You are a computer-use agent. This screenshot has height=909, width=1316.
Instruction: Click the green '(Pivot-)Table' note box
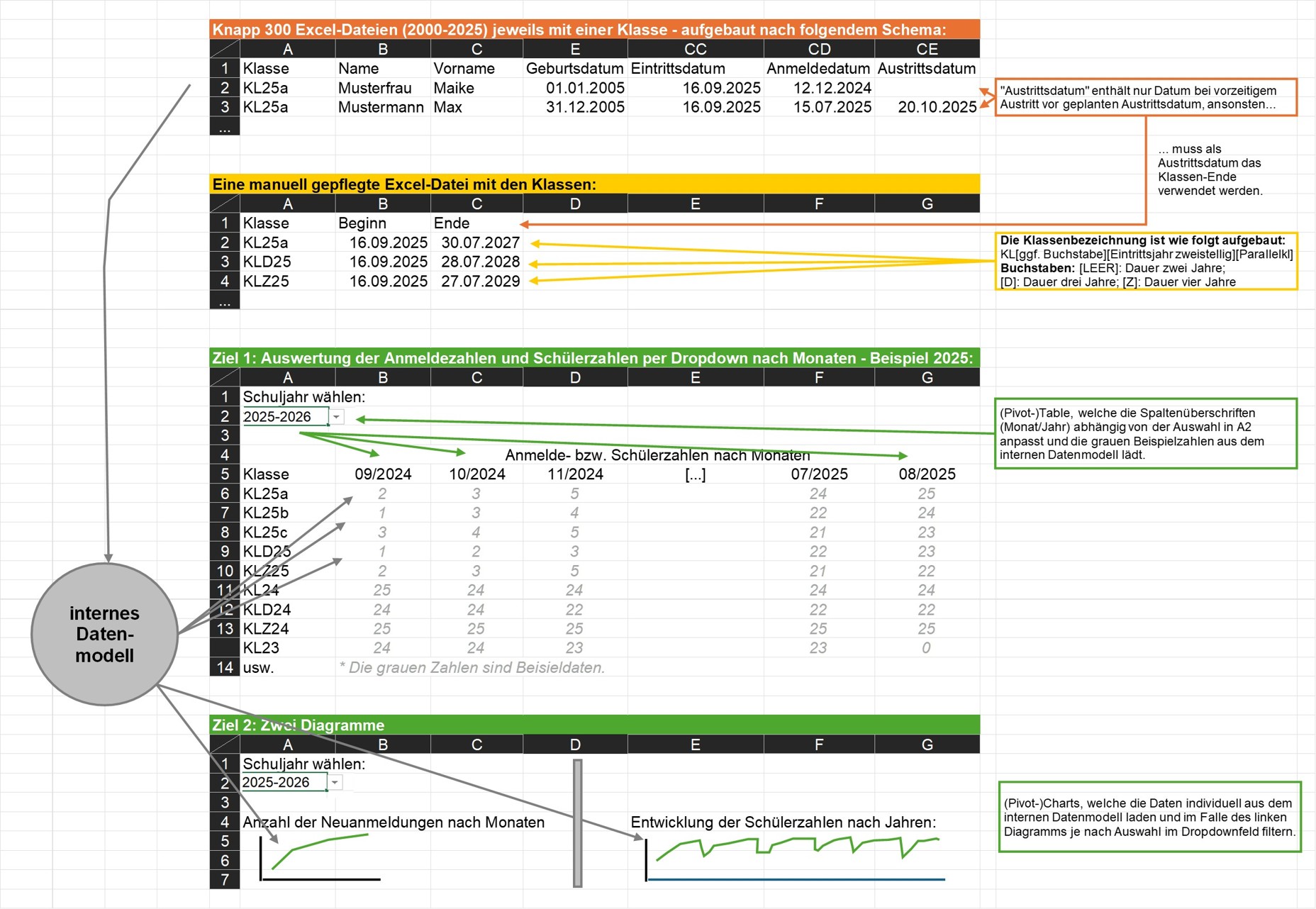pos(1146,433)
